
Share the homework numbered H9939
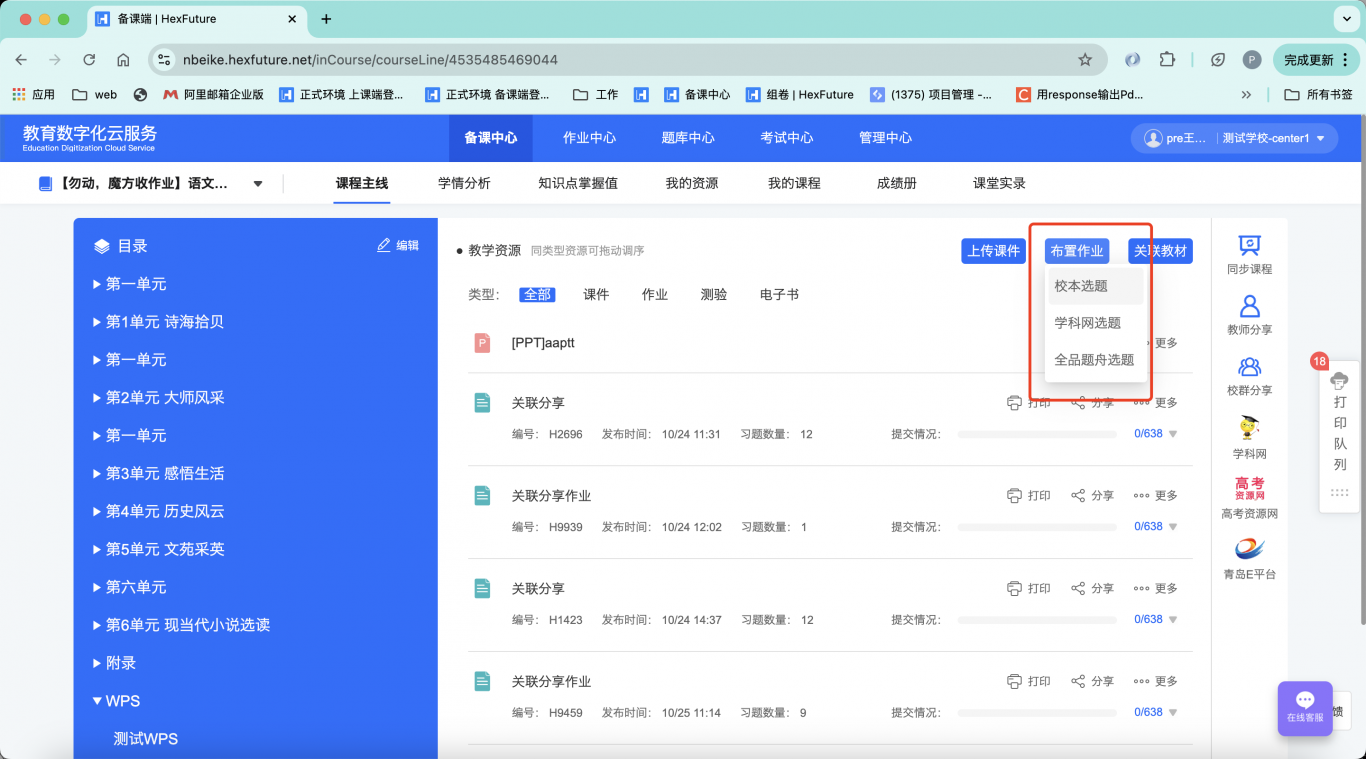1092,496
